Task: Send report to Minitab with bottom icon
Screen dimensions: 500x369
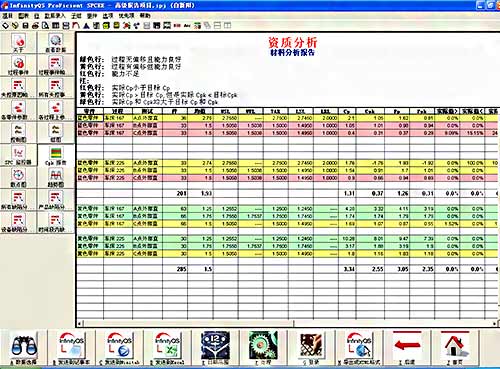Action: coord(119,348)
